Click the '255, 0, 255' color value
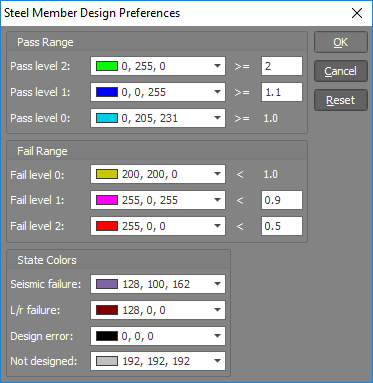Viewport: 373px width, 383px height. [x=150, y=200]
